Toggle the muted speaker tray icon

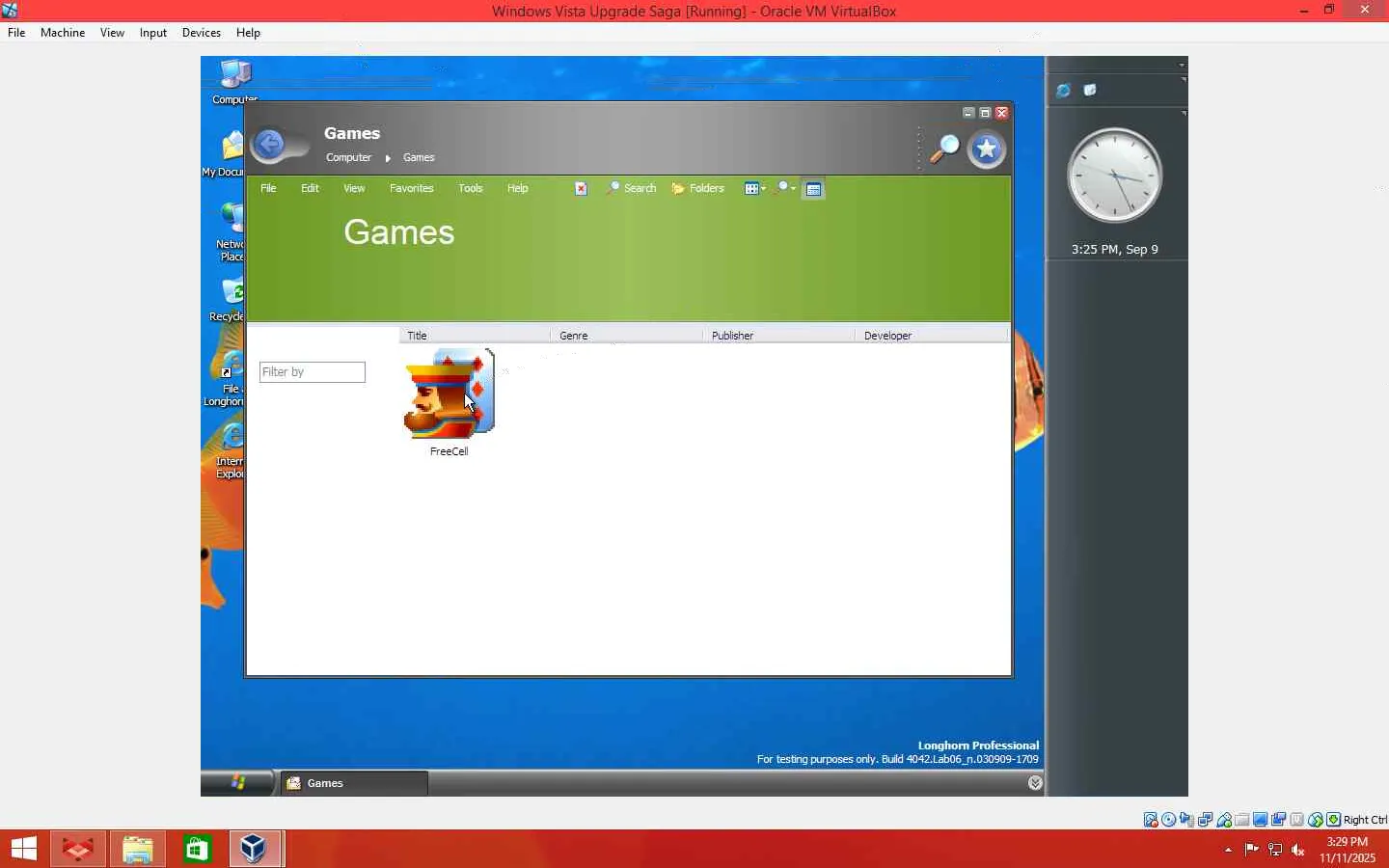point(1298,850)
